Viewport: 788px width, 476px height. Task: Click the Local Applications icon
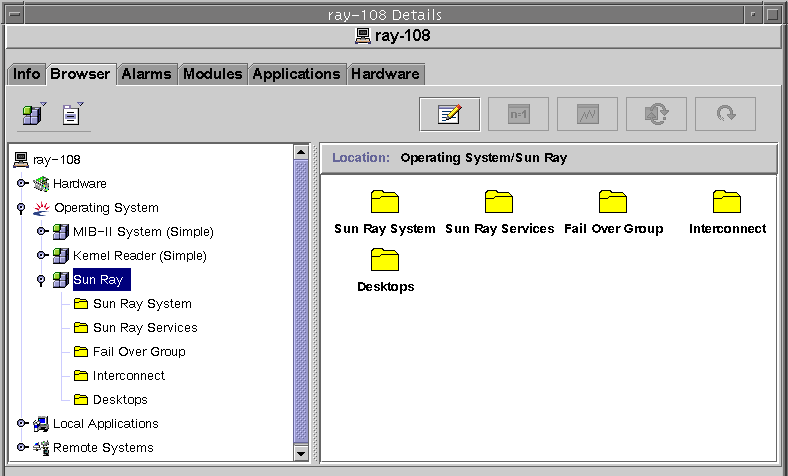(x=41, y=424)
